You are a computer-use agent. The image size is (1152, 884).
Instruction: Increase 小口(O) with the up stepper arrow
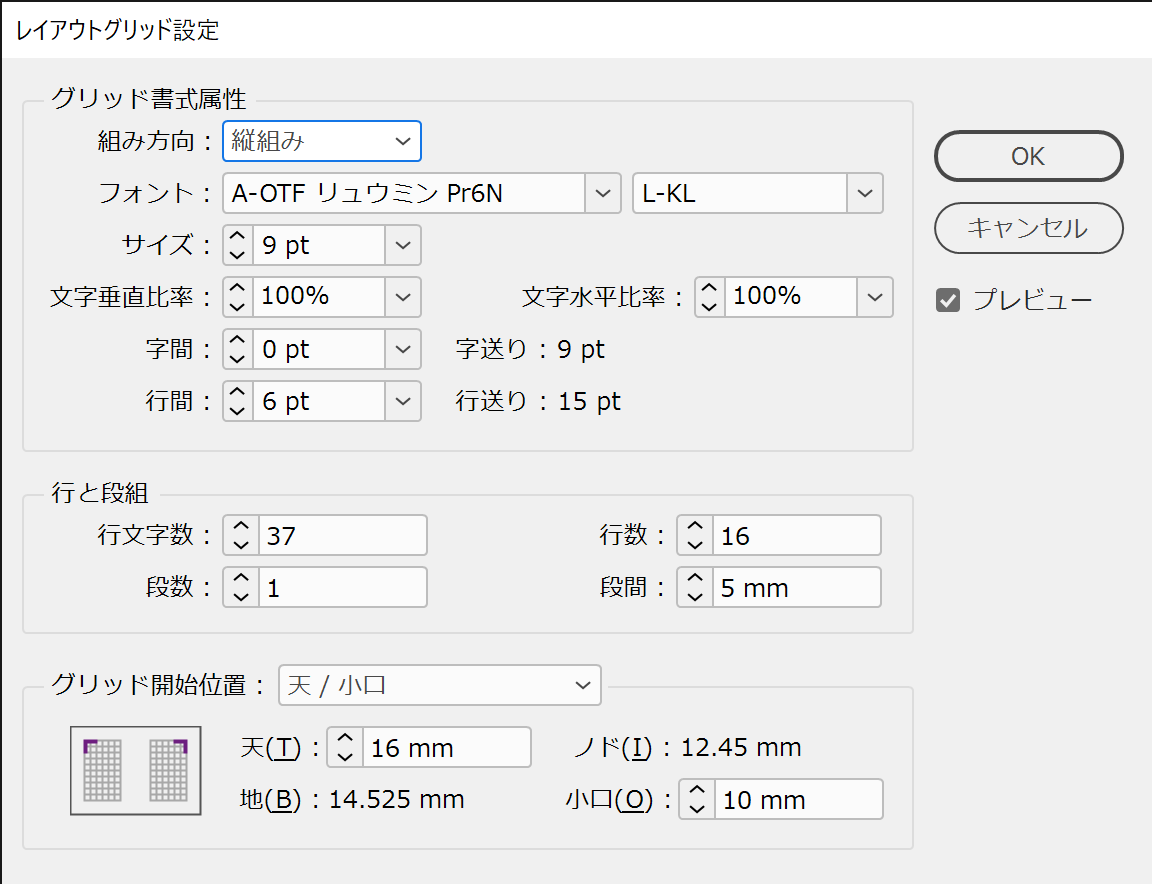pyautogui.click(x=697, y=790)
